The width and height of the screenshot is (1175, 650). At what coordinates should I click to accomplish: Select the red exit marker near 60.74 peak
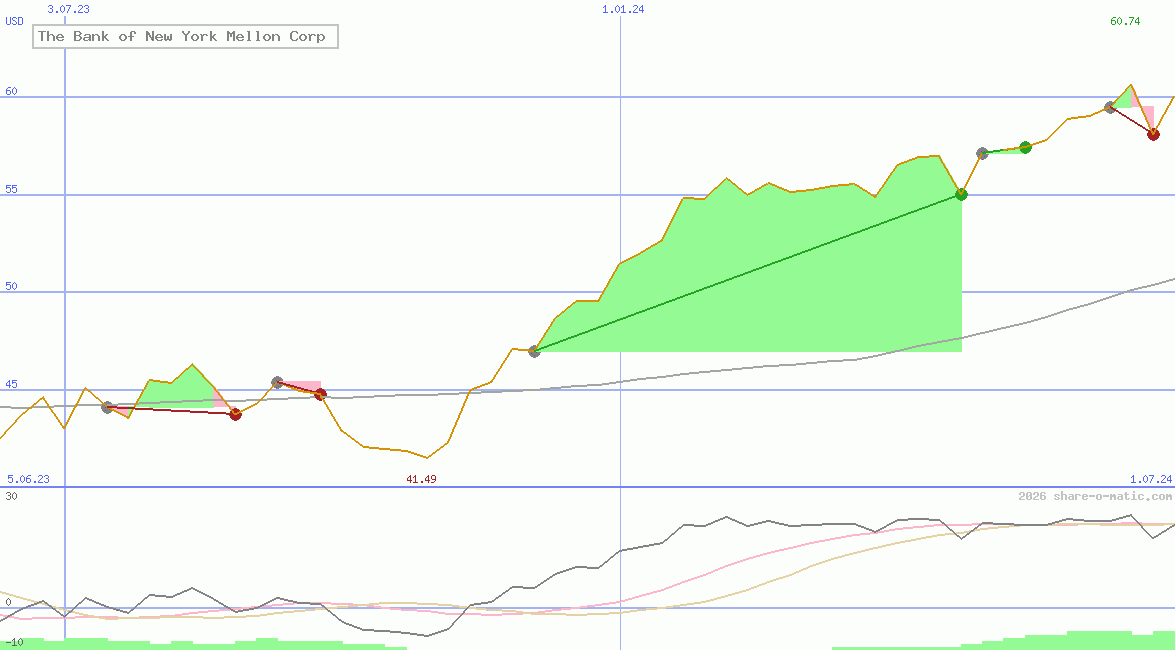(x=1153, y=135)
